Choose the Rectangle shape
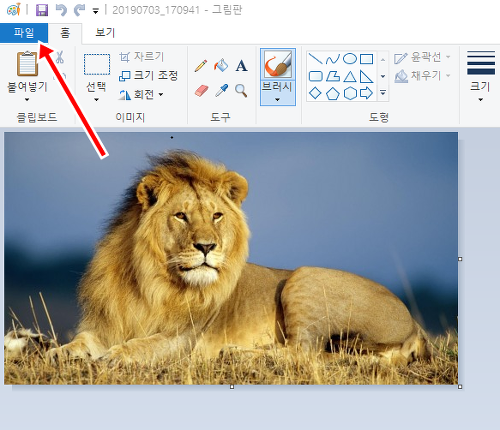The height and width of the screenshot is (430, 500). pos(366,59)
